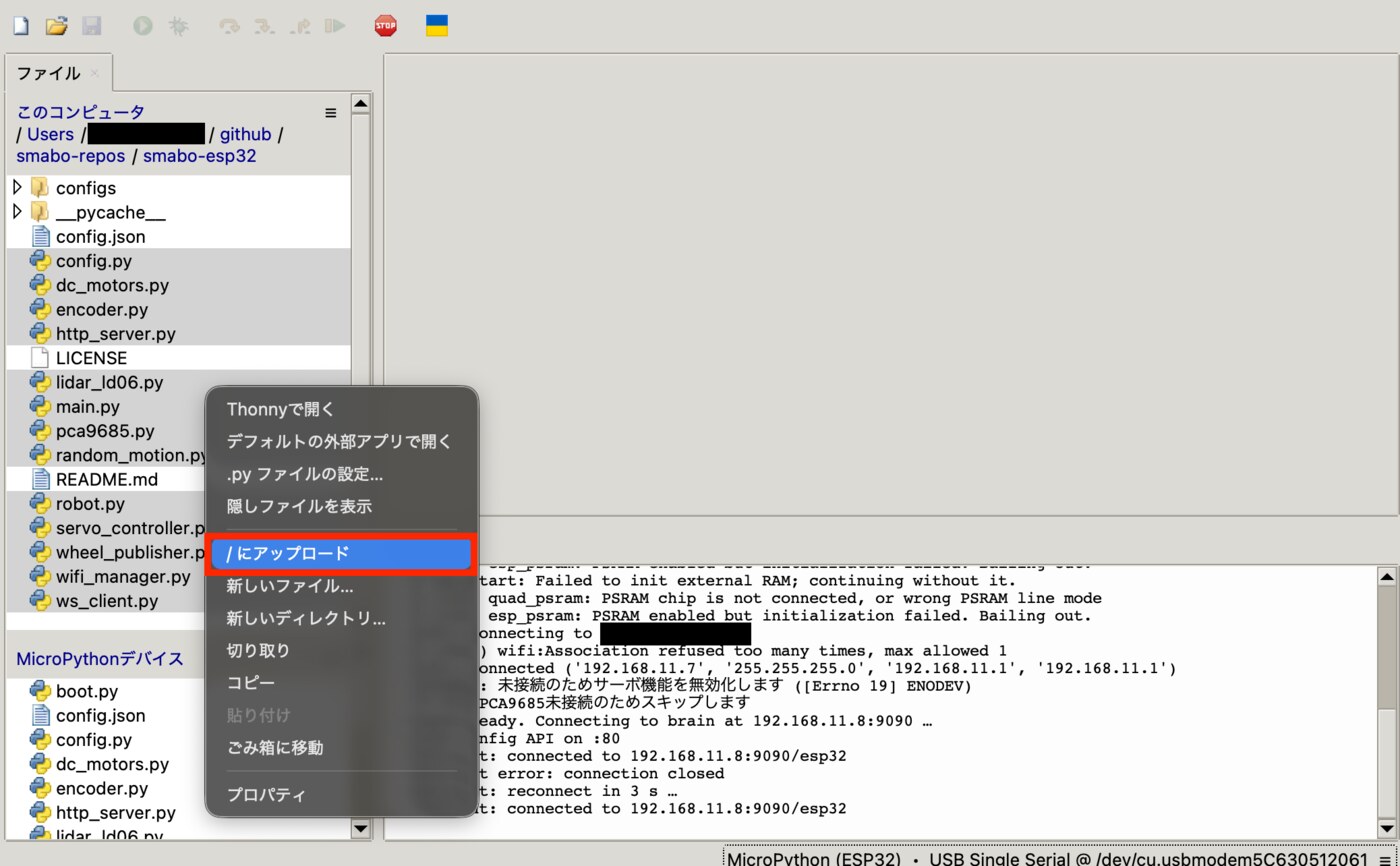Screen dimensions: 1400x866
Task: Click the open file folder icon
Action: pyautogui.click(x=56, y=26)
